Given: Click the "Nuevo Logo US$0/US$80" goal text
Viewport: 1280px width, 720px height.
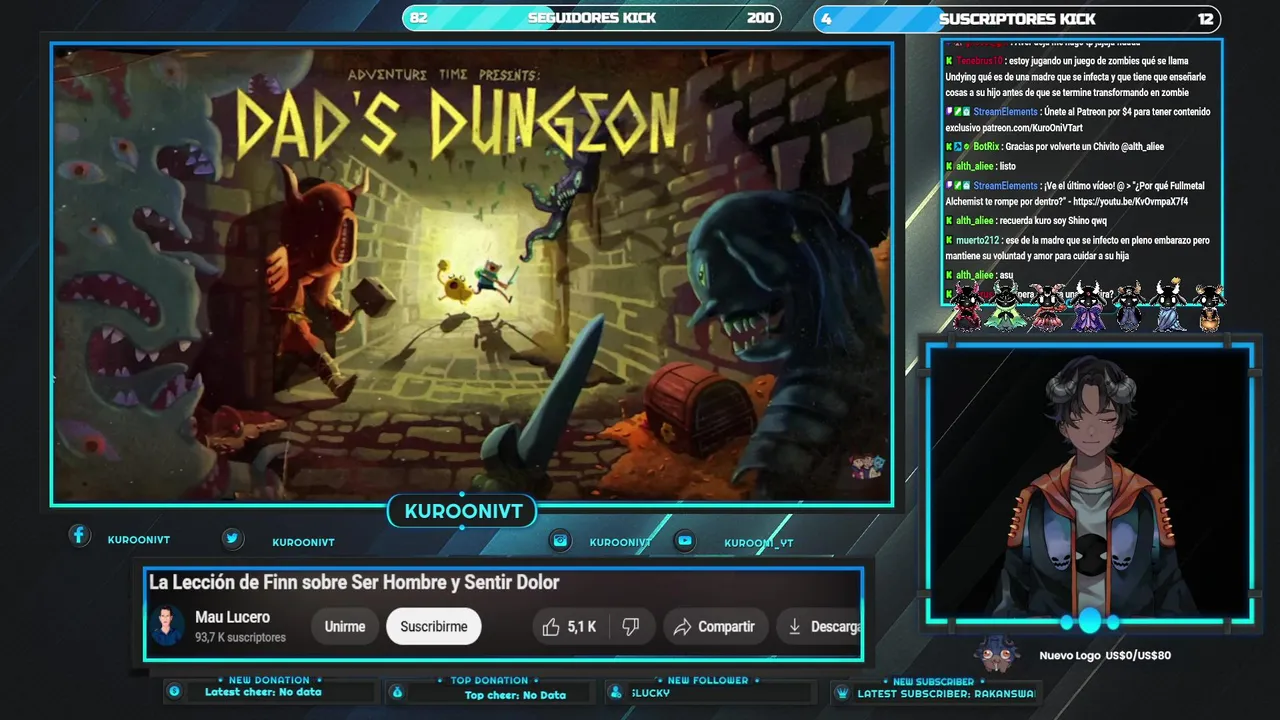Looking at the screenshot, I should [1105, 656].
